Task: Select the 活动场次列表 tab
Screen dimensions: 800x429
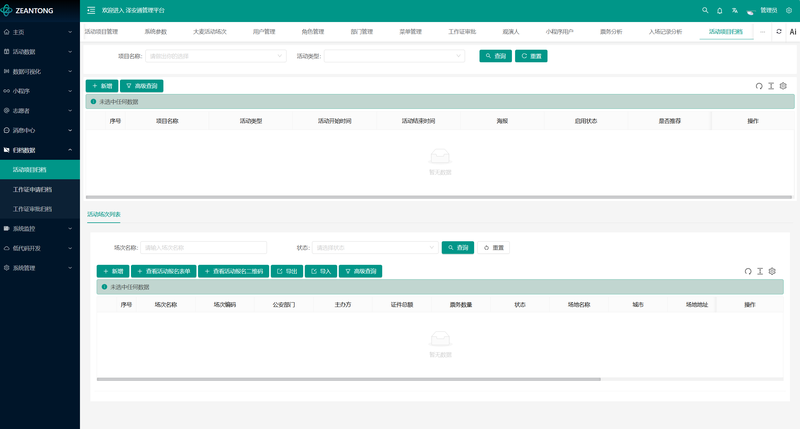Action: click(104, 214)
